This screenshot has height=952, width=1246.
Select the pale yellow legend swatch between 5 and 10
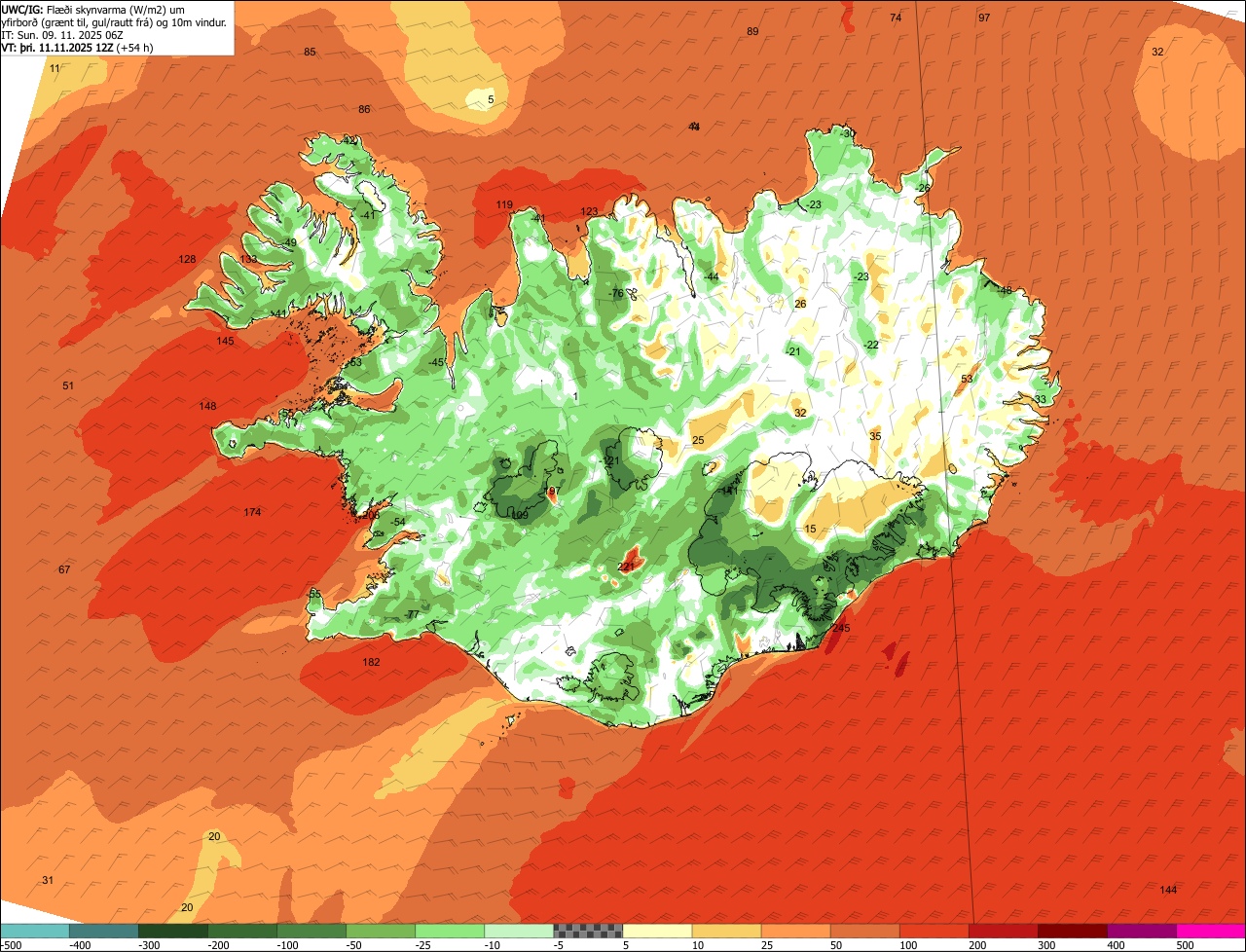tap(657, 931)
